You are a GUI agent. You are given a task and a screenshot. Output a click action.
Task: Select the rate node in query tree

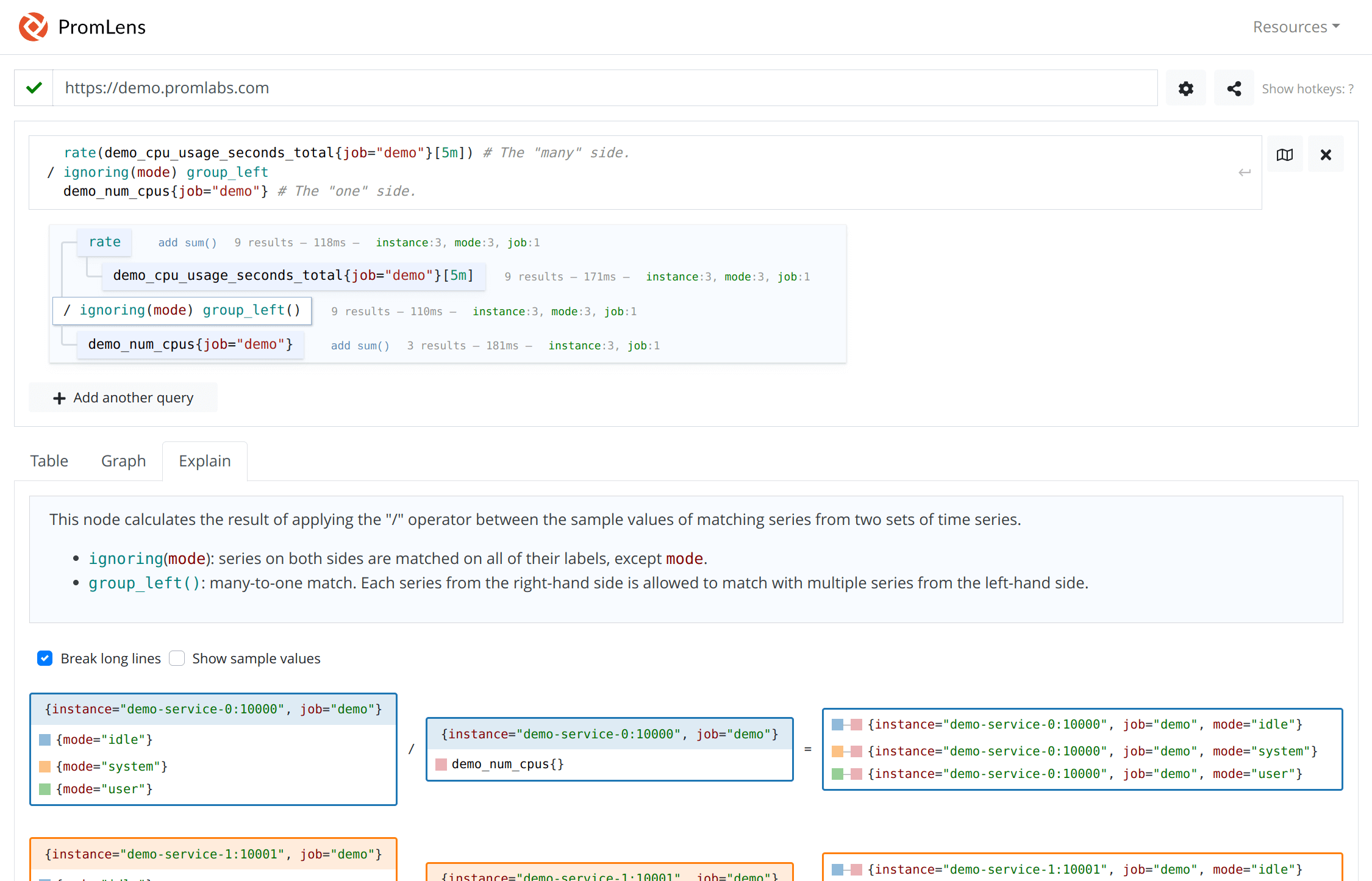tap(105, 242)
